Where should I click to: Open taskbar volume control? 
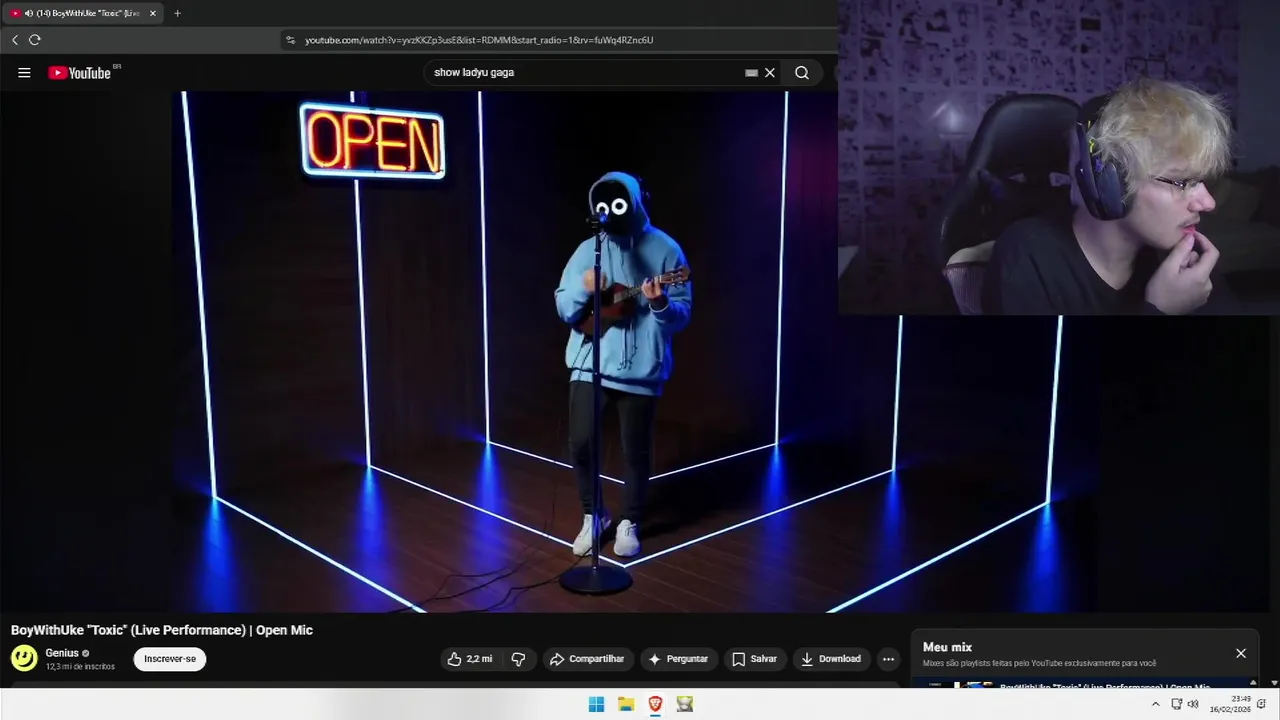[x=1193, y=704]
